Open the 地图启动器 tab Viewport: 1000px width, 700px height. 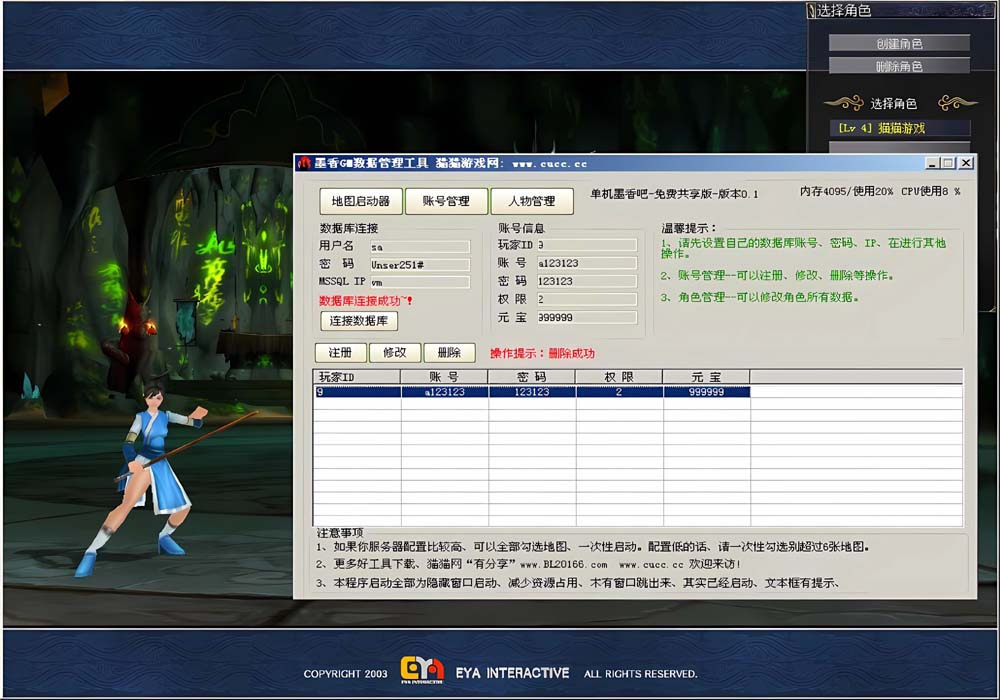click(360, 201)
